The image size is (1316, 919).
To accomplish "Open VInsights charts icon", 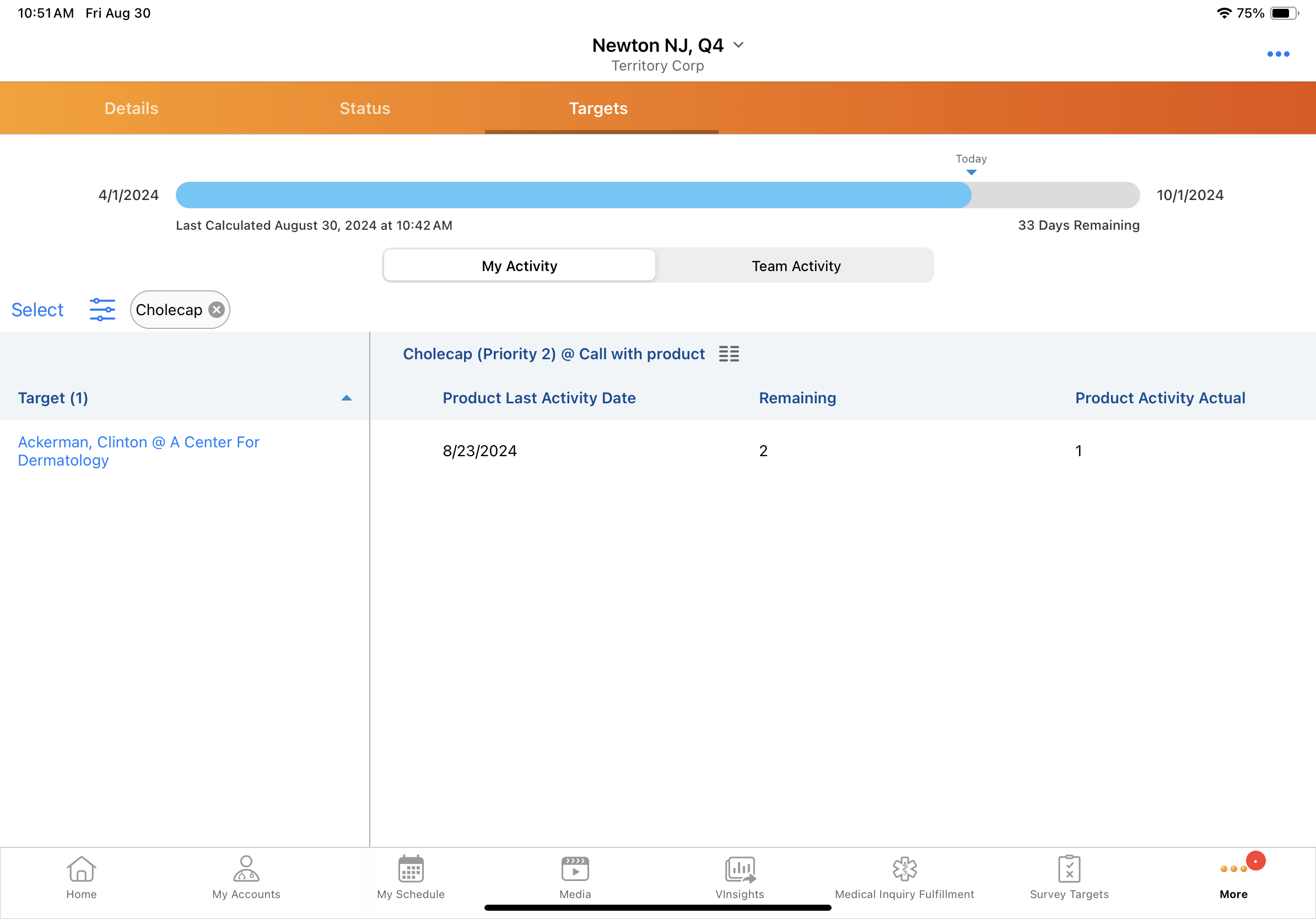I will coord(740,876).
